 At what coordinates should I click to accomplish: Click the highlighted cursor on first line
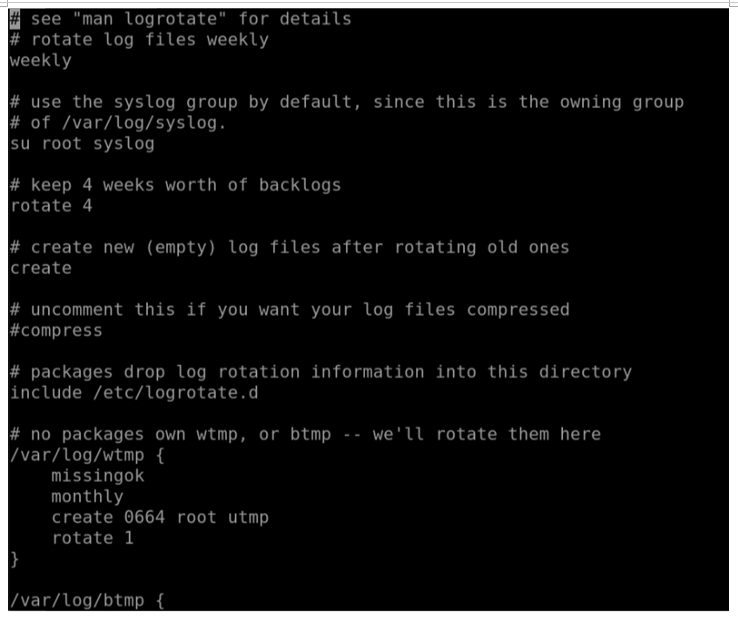(15, 19)
